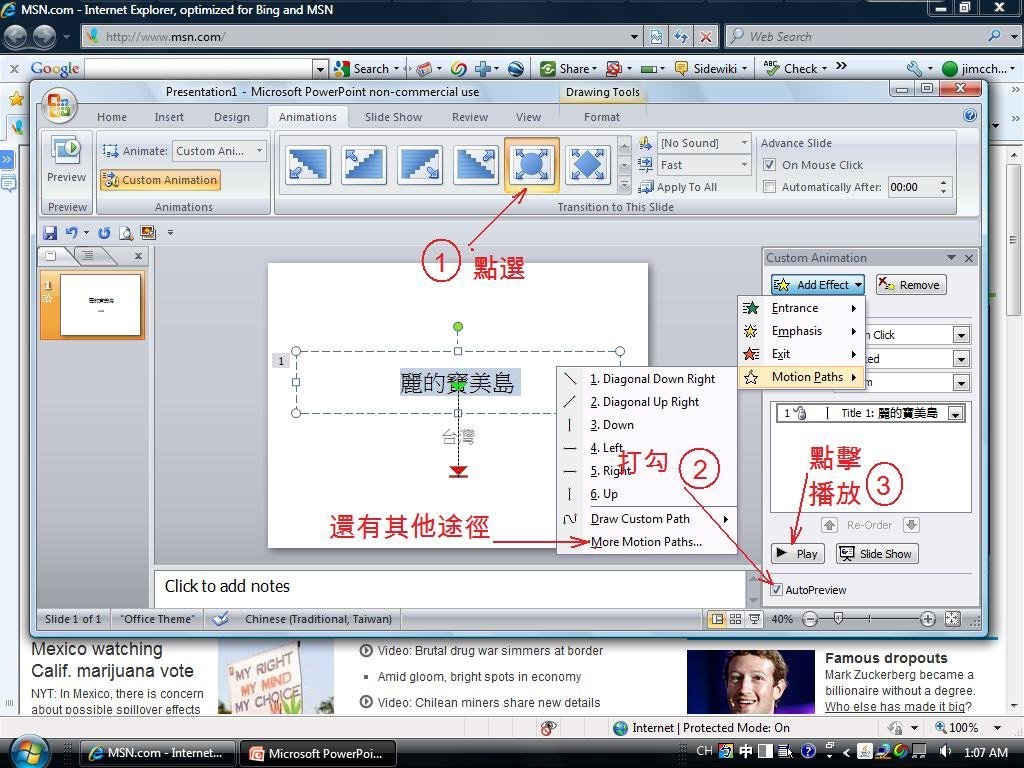Open the Format drawing tools tab
This screenshot has width=1024, height=768.
coord(601,117)
